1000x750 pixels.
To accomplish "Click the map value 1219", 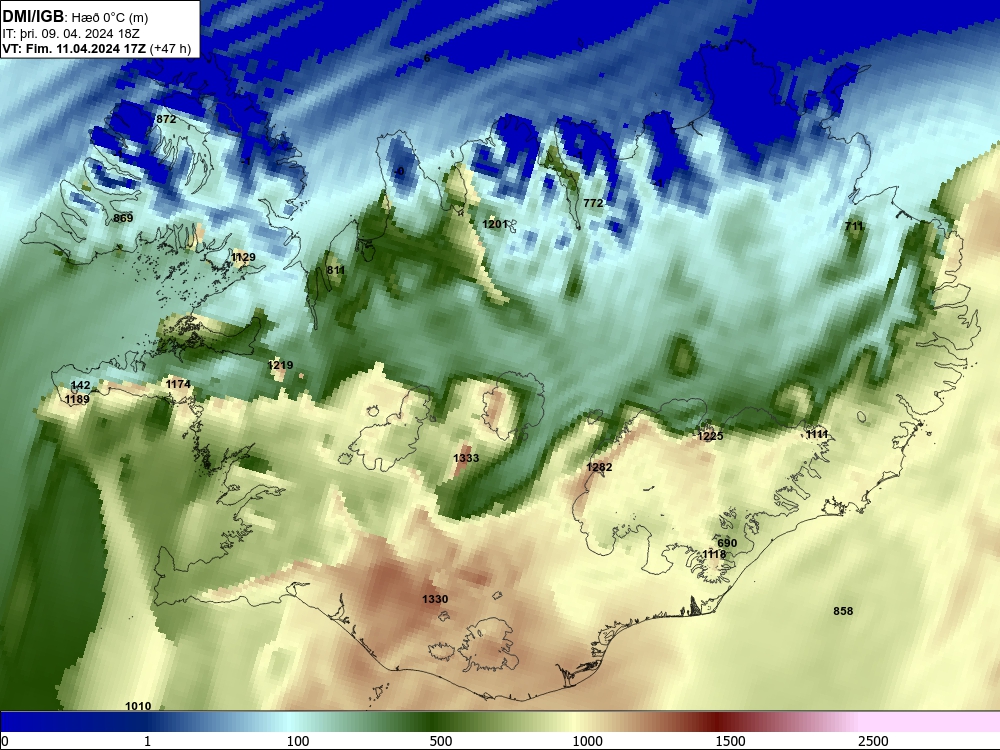I will [281, 365].
